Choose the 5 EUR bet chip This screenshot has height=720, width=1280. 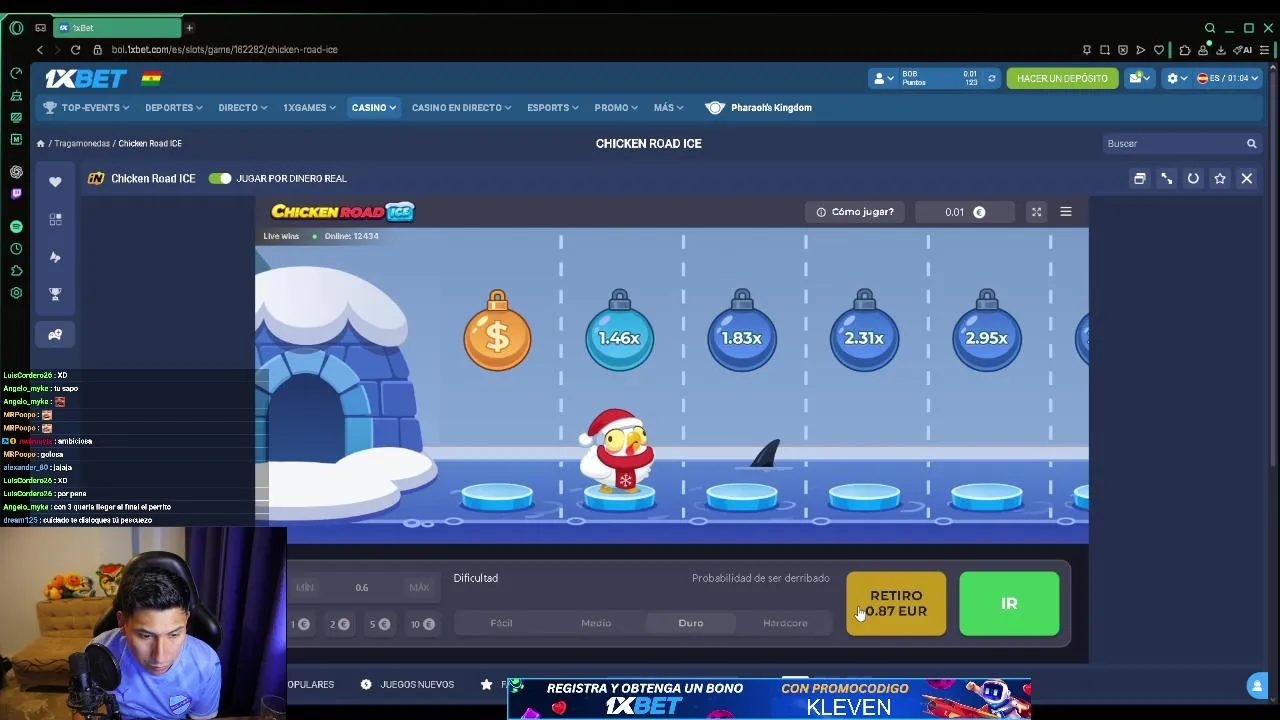pos(379,624)
